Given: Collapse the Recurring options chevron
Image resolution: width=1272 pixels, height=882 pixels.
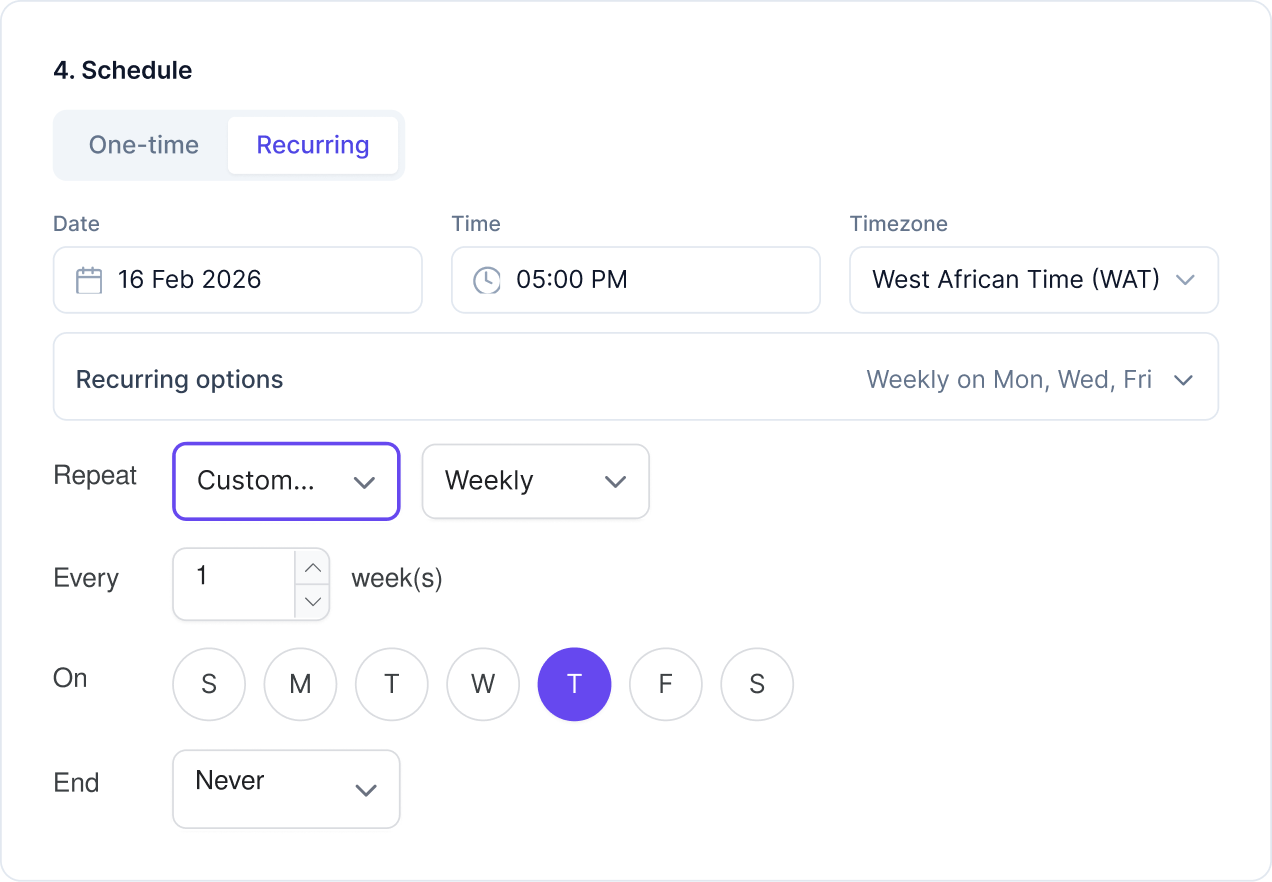Looking at the screenshot, I should pyautogui.click(x=1184, y=380).
